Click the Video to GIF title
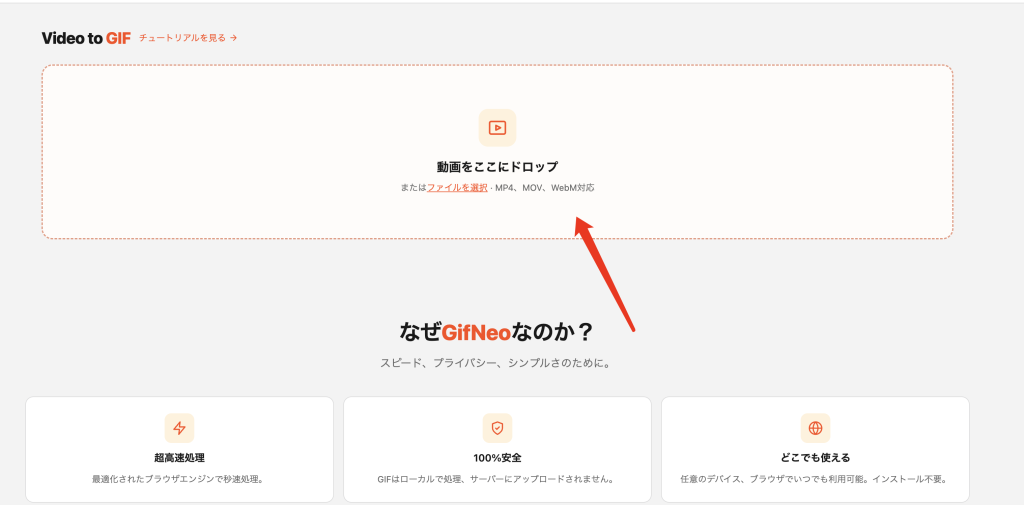Image resolution: width=1024 pixels, height=505 pixels. (86, 38)
